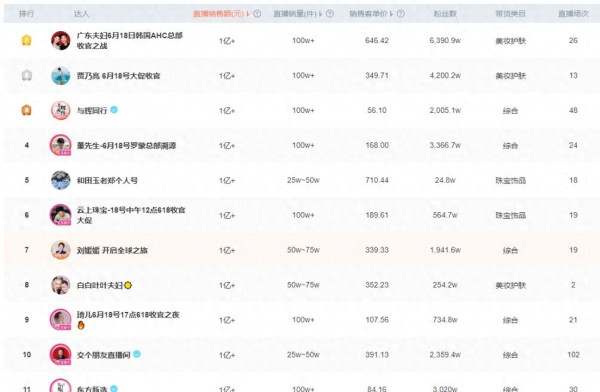Click 直播场次 column header
Viewport: 600px width, 392px height.
point(573,14)
